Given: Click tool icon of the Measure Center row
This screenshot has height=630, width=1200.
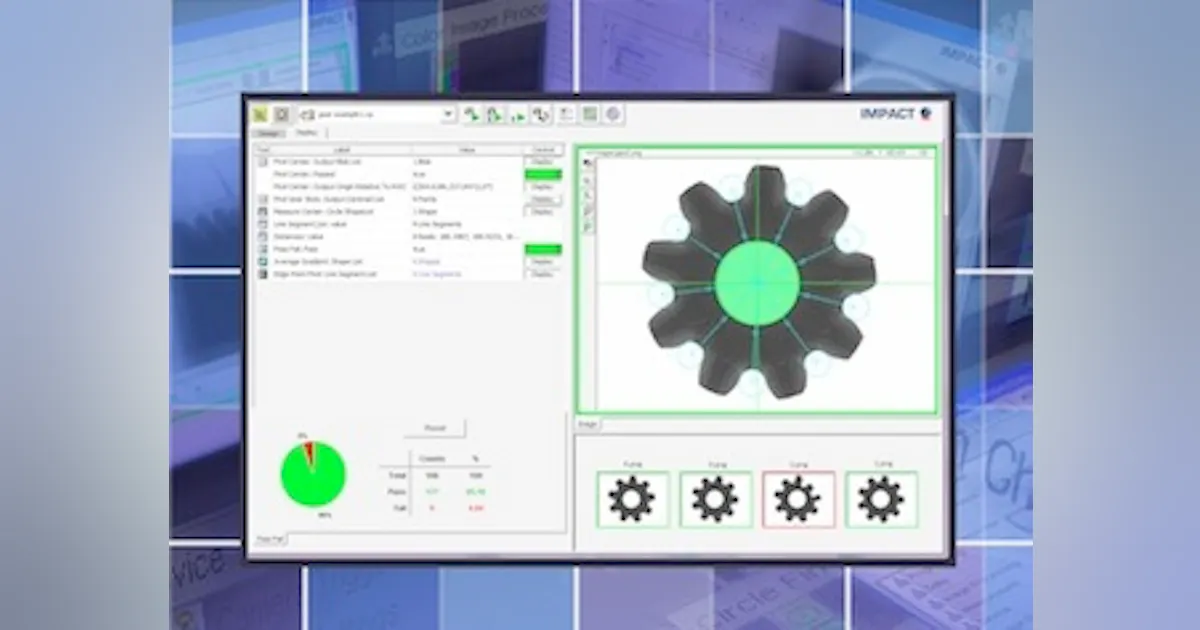Looking at the screenshot, I should click(262, 212).
